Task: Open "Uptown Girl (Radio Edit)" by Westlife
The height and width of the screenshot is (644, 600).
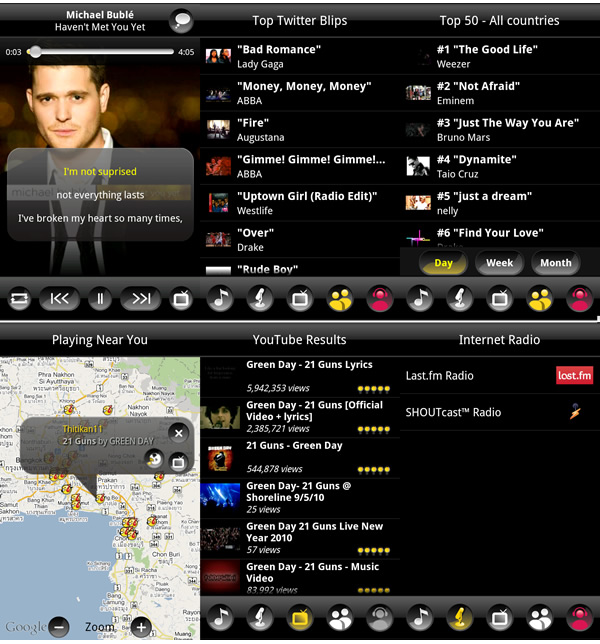Action: [x=300, y=203]
